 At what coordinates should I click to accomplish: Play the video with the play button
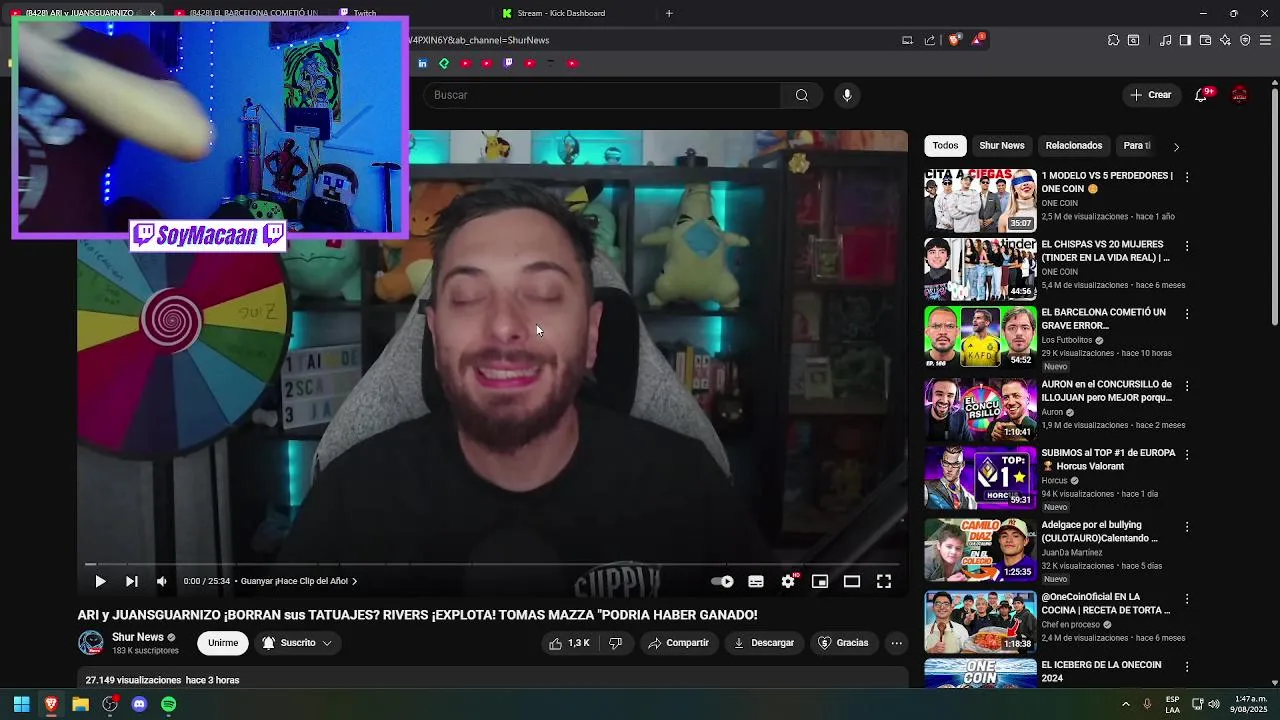coord(100,581)
